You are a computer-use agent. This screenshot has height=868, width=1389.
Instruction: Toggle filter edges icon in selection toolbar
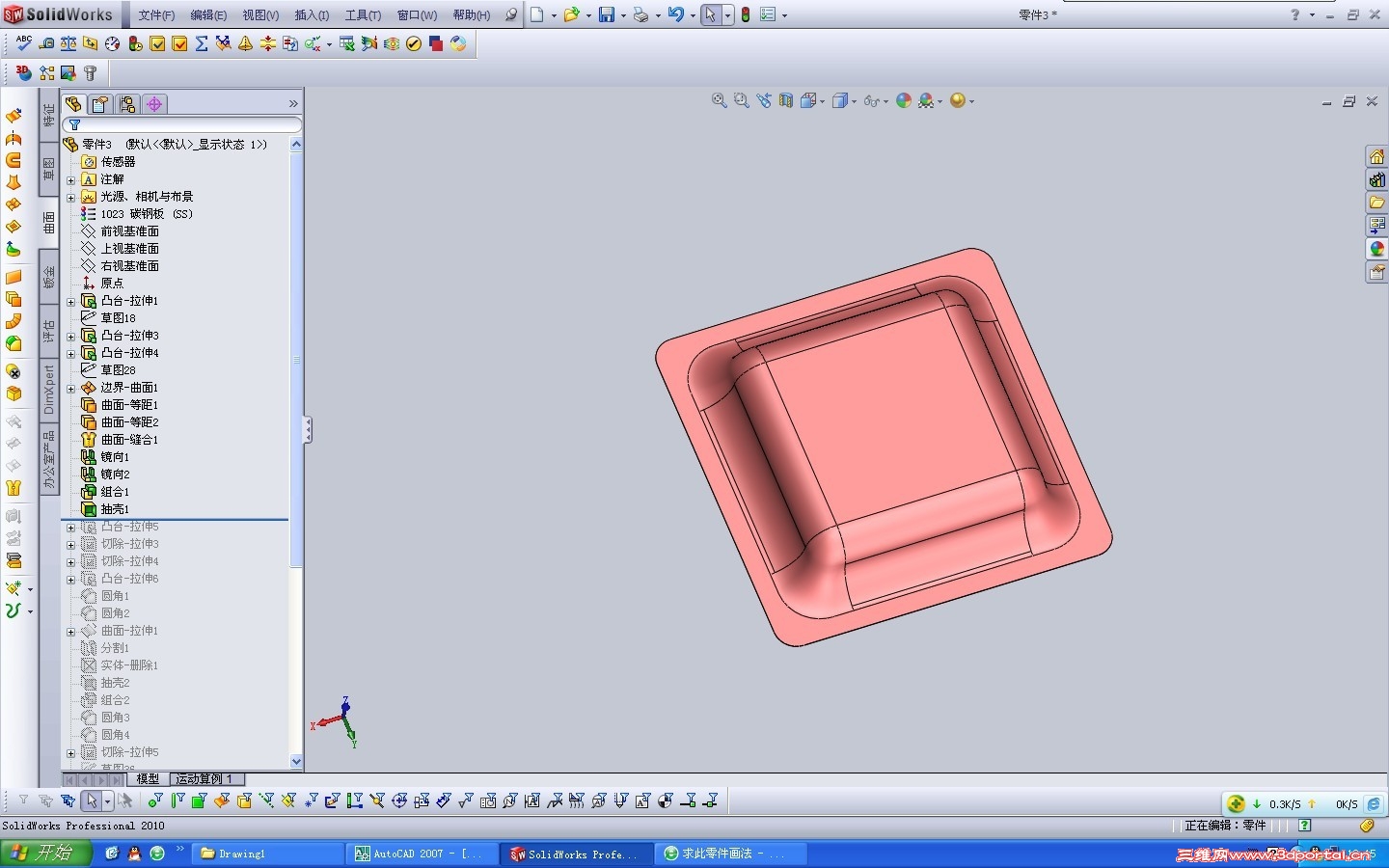click(x=177, y=800)
